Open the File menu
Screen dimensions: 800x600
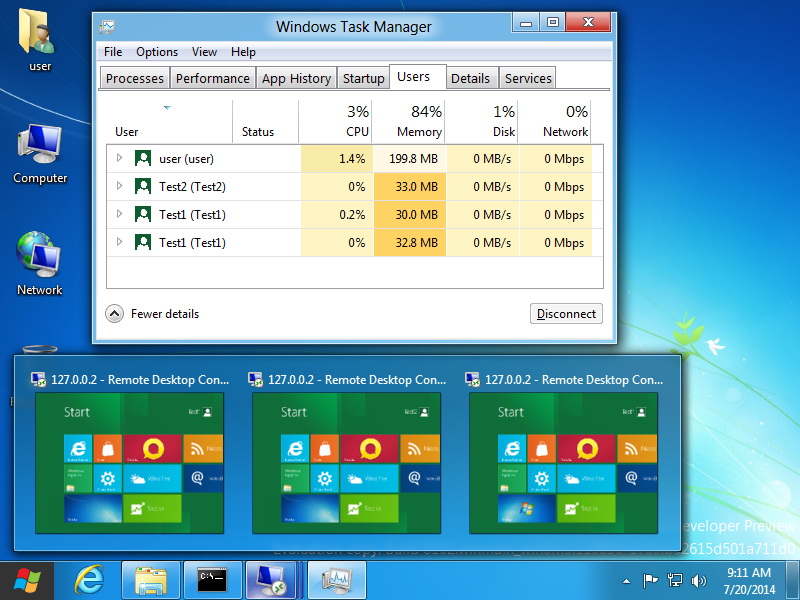(113, 52)
